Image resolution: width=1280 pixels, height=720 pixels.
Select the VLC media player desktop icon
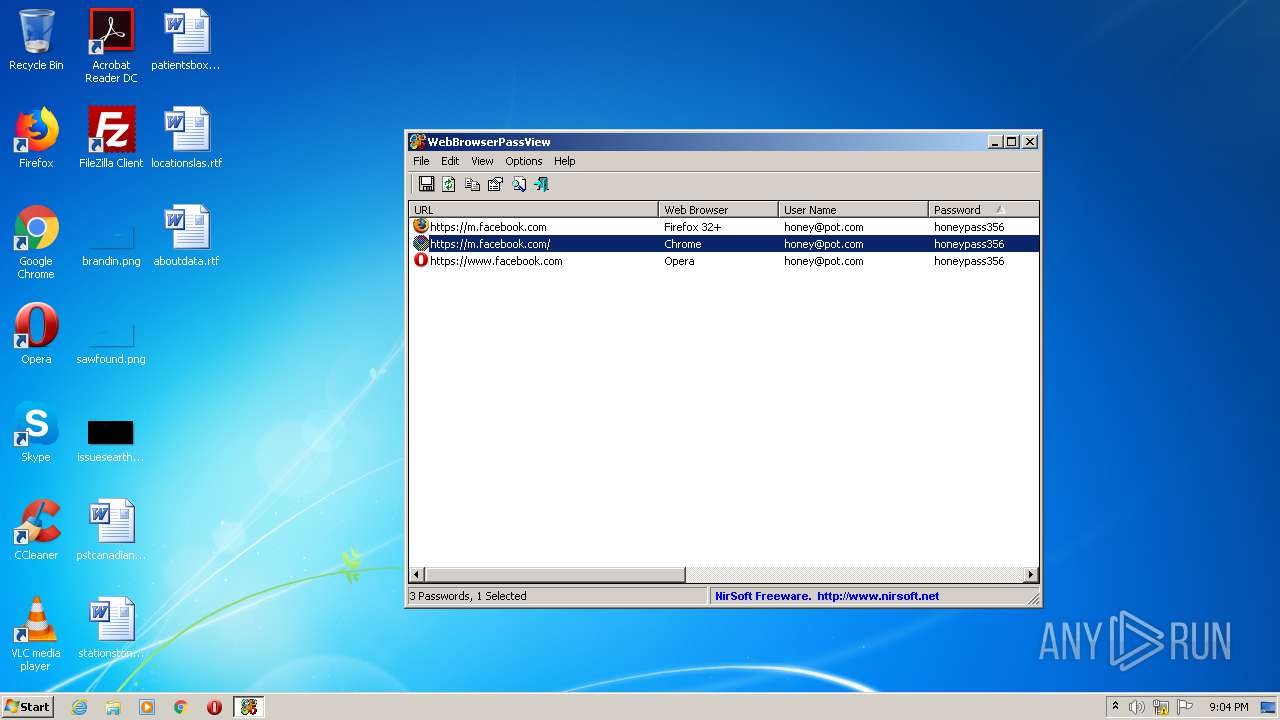36,634
